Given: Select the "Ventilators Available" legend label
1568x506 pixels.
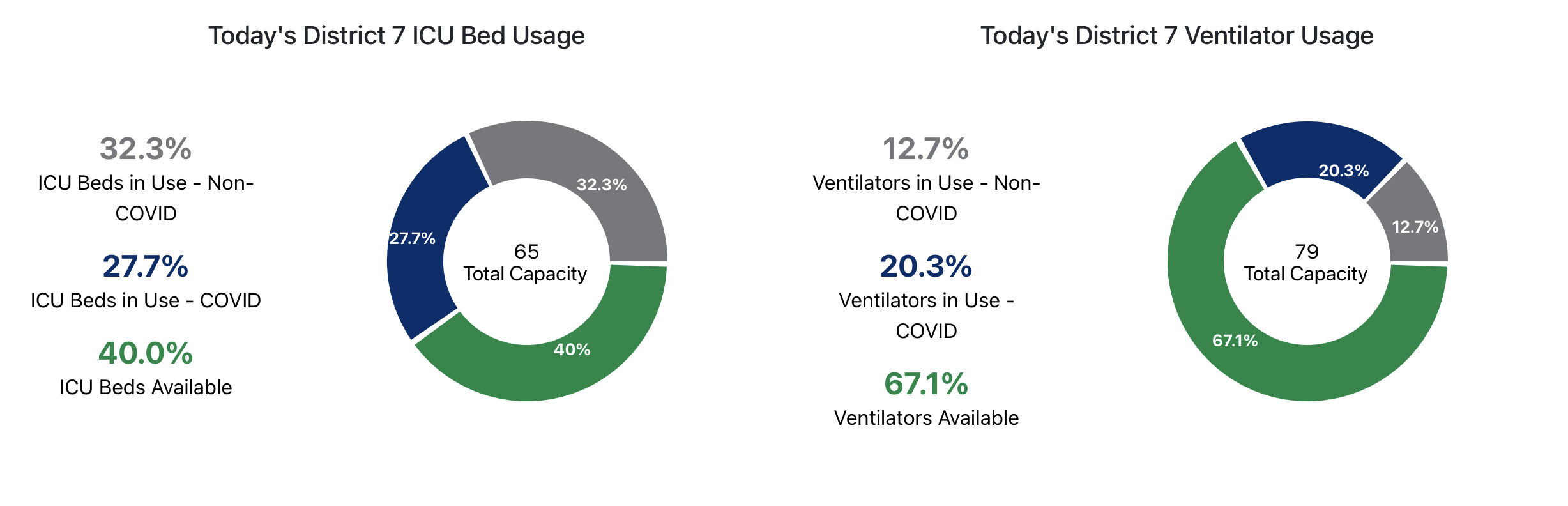Looking at the screenshot, I should (926, 418).
